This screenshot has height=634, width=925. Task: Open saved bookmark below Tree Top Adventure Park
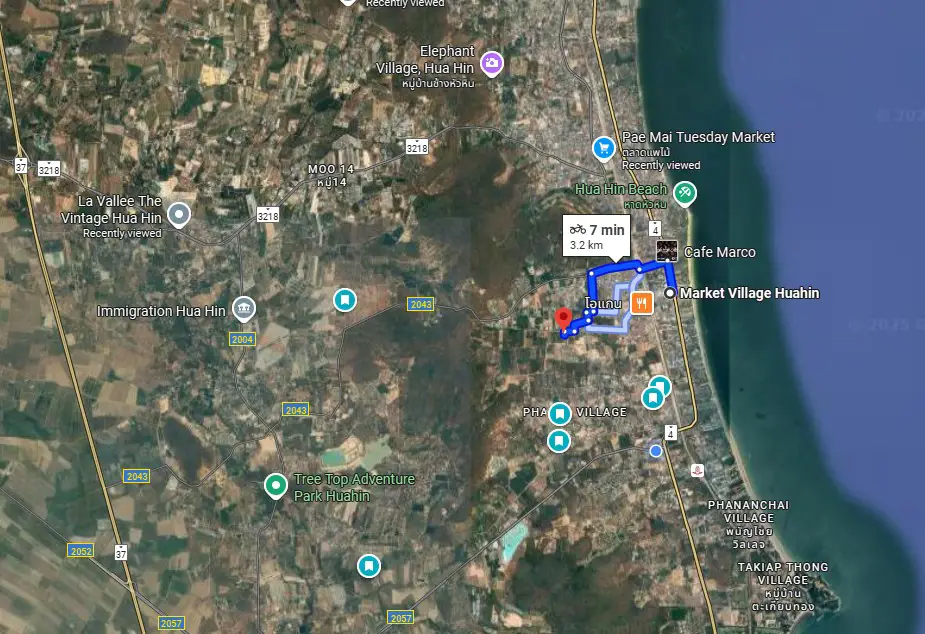(369, 566)
